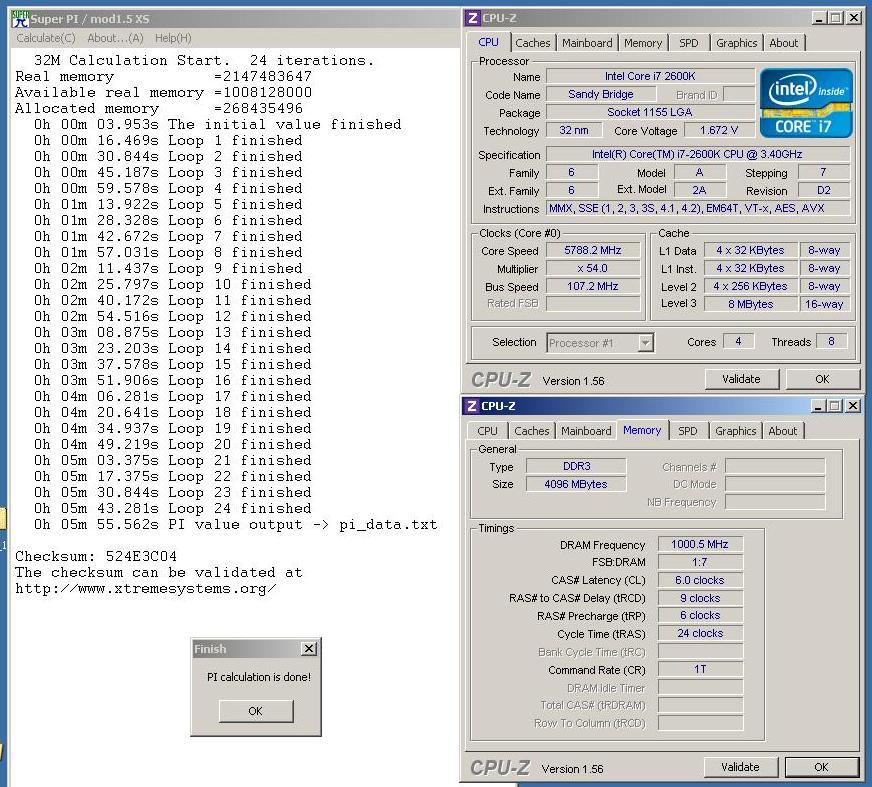
Task: Click the Core Voltage value 1.672 V
Action: point(719,130)
